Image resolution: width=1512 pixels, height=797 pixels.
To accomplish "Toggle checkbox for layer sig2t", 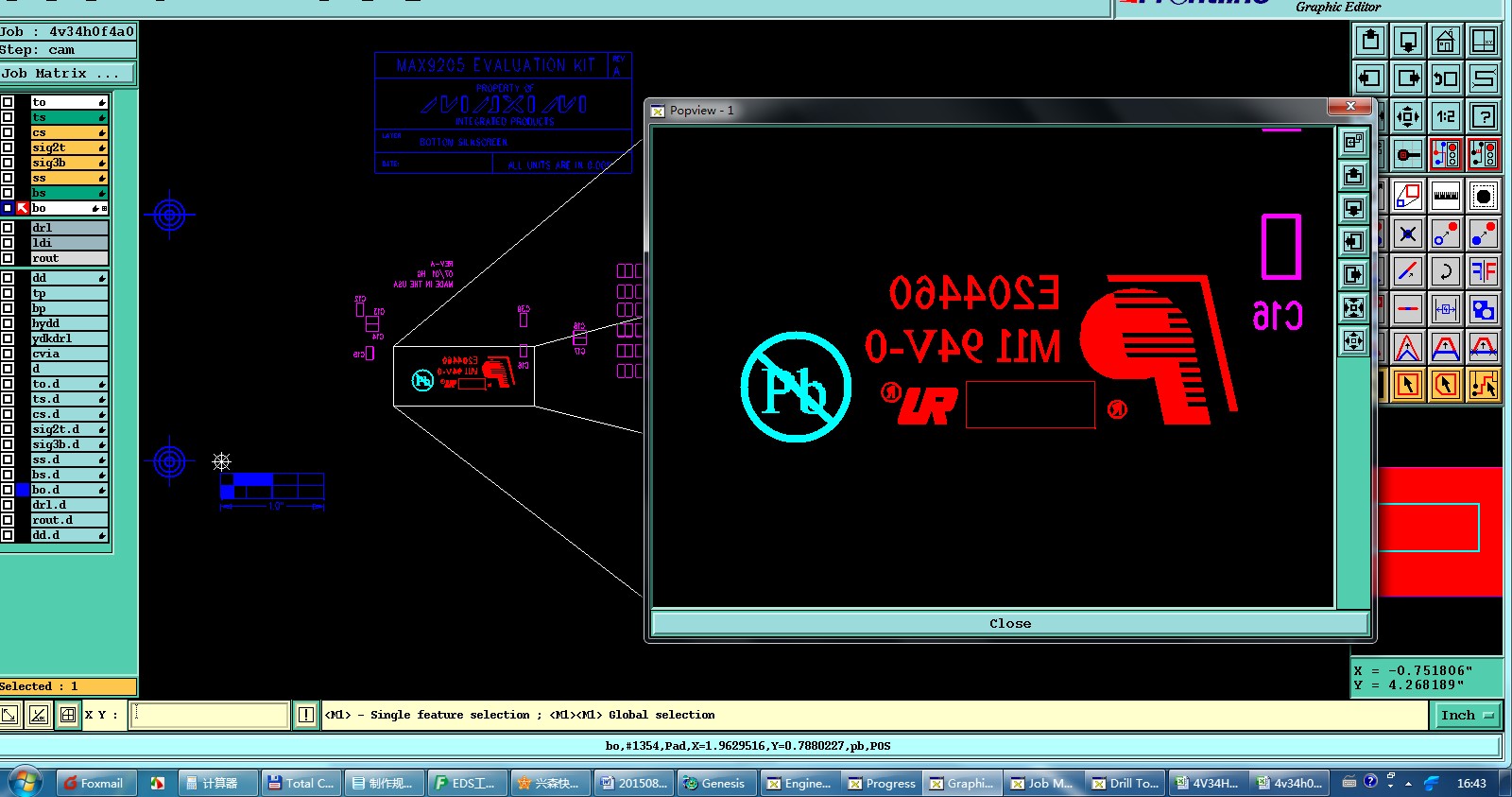I will (x=8, y=147).
